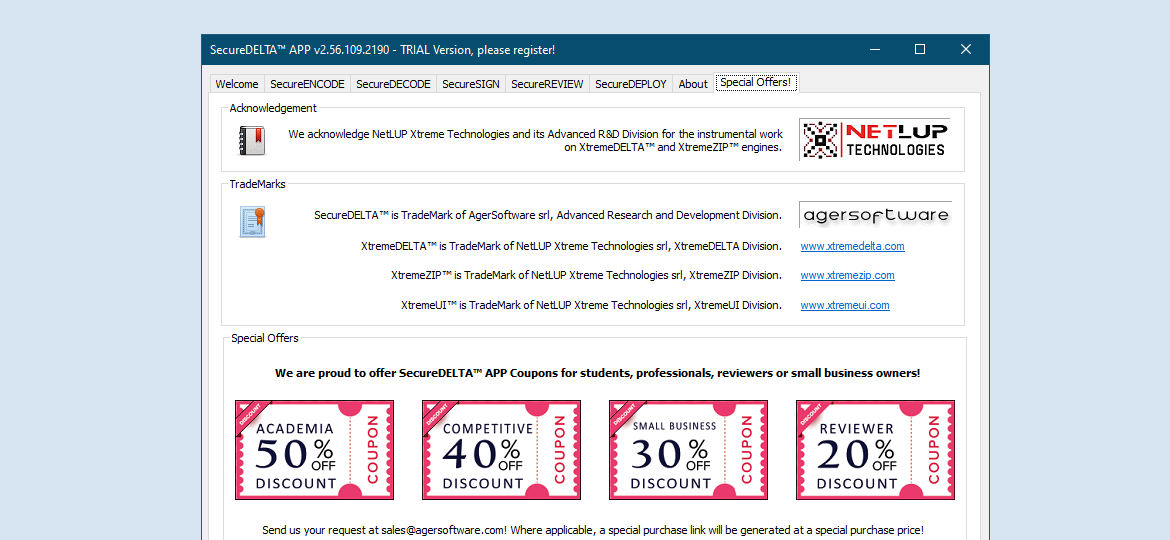Go to the SecureSIGN tab
This screenshot has width=1170, height=540.
(471, 84)
